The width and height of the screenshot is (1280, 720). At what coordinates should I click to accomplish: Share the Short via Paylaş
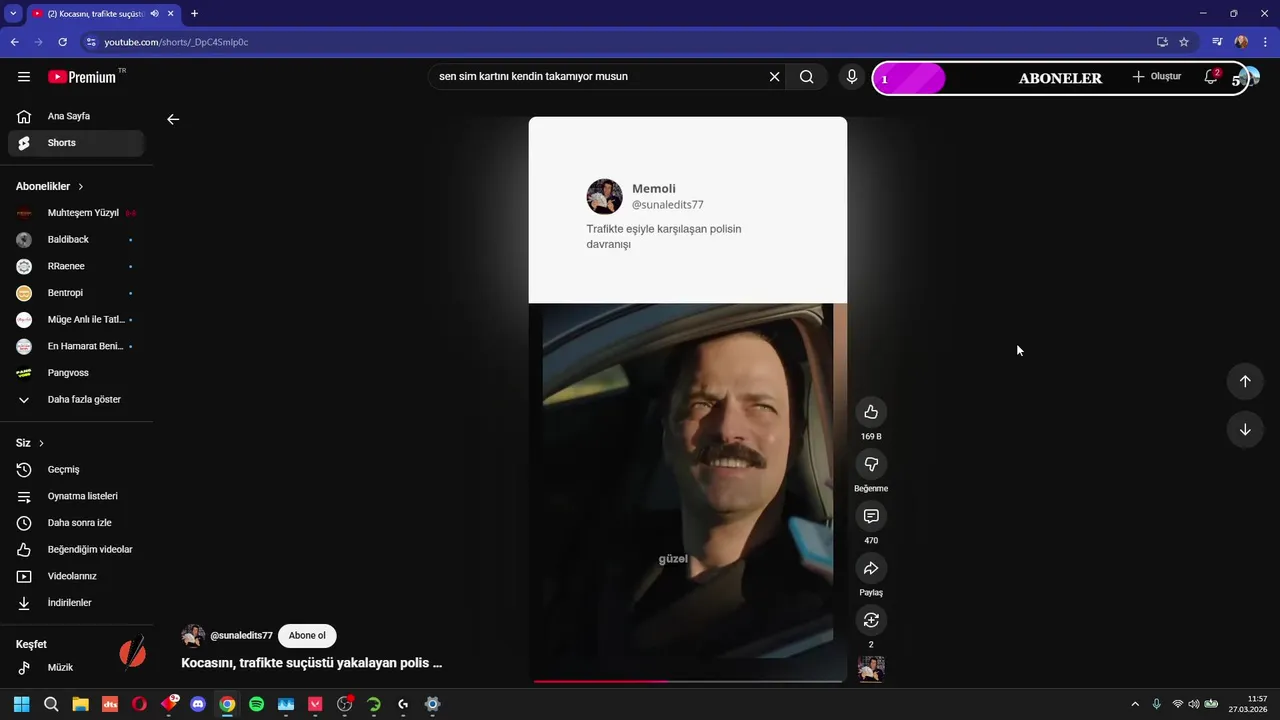point(871,568)
